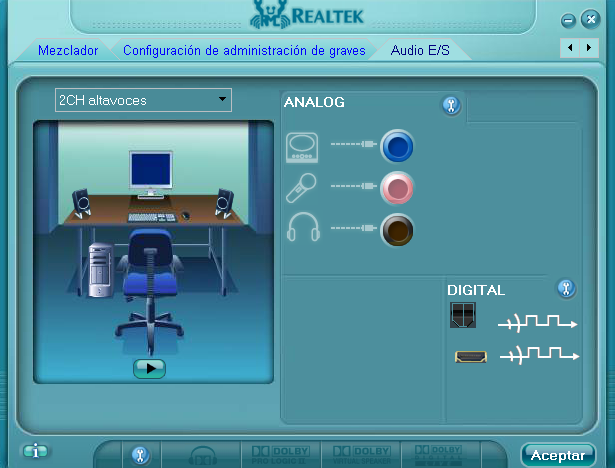The width and height of the screenshot is (615, 468).
Task: Open the Configuración de administración de graves tab
Action: point(245,50)
